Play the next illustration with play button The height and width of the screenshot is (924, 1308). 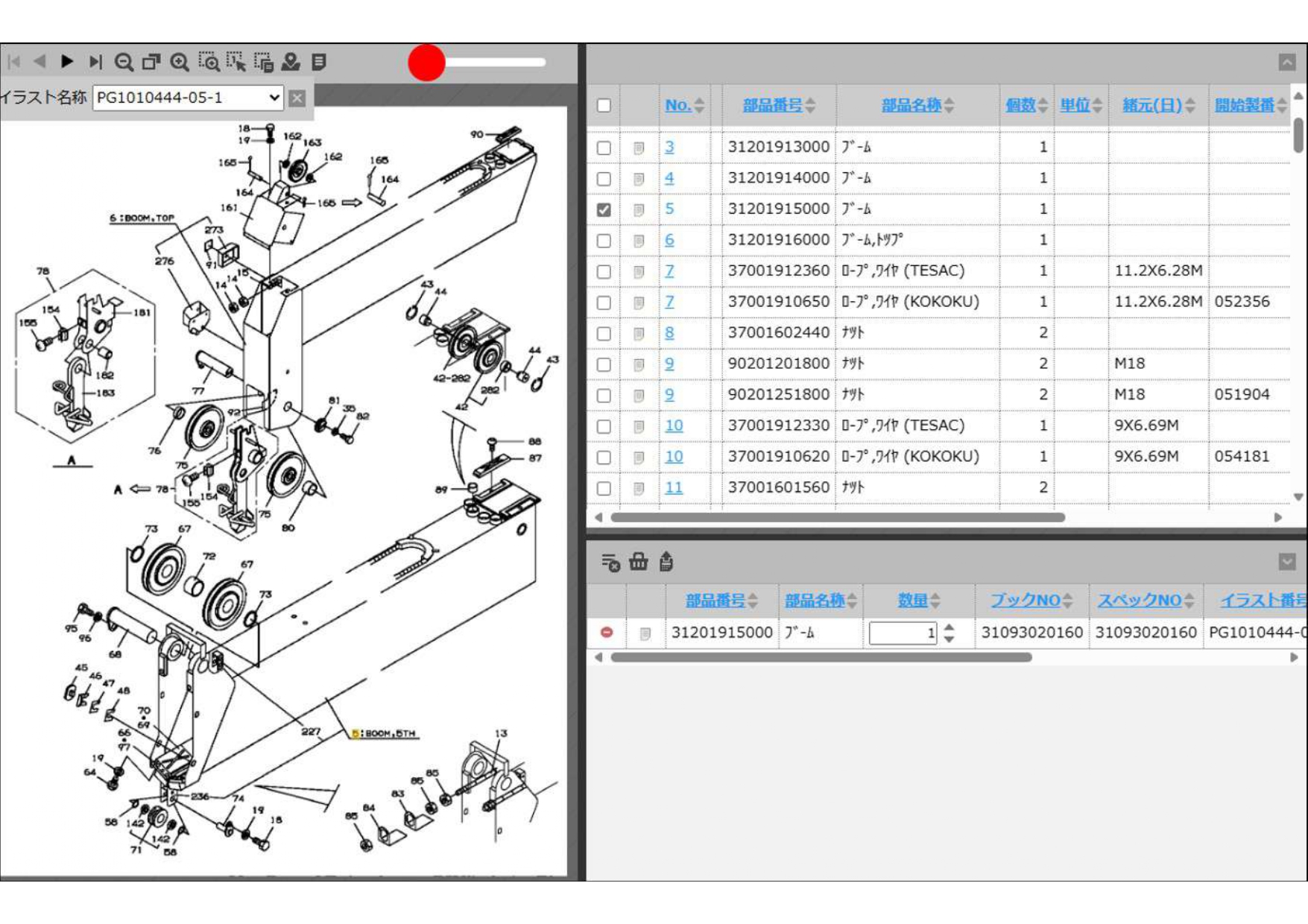tap(67, 61)
